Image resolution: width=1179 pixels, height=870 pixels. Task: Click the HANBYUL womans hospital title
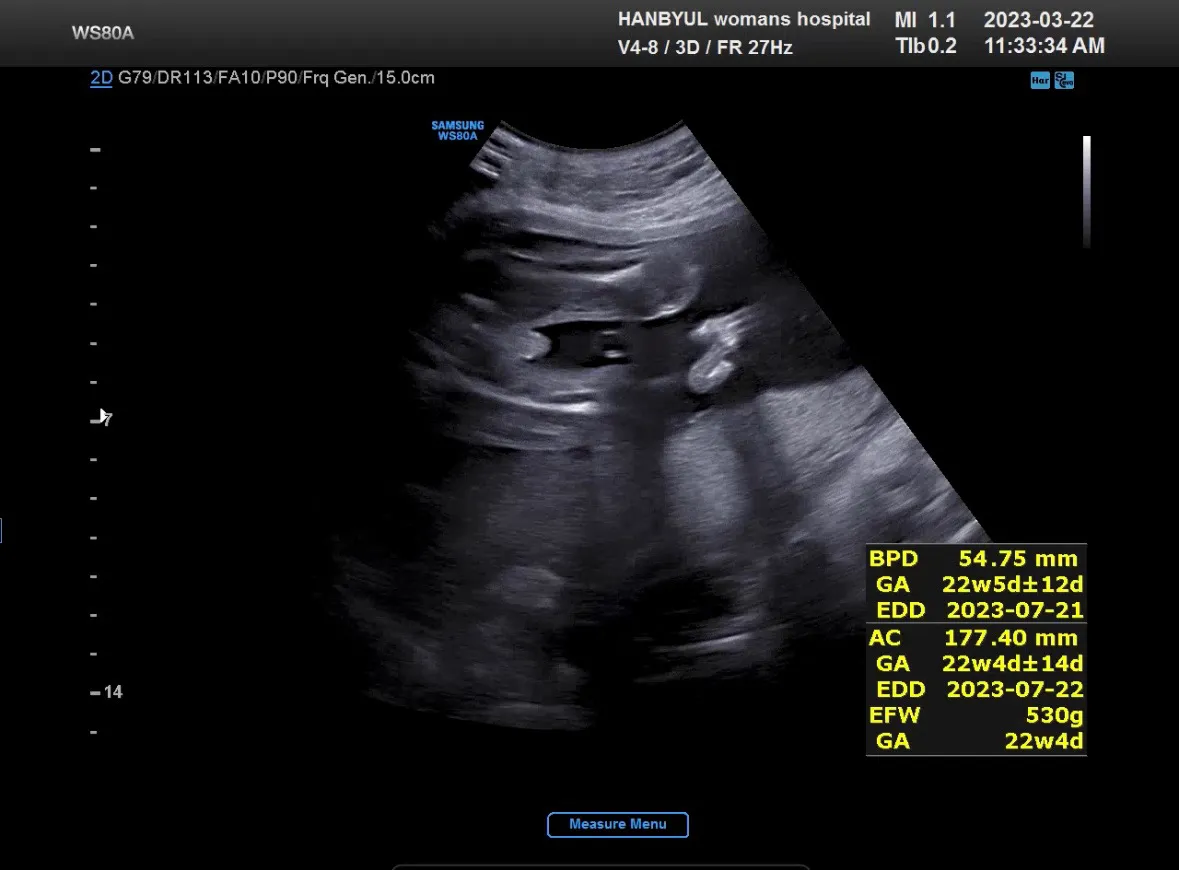(x=744, y=19)
